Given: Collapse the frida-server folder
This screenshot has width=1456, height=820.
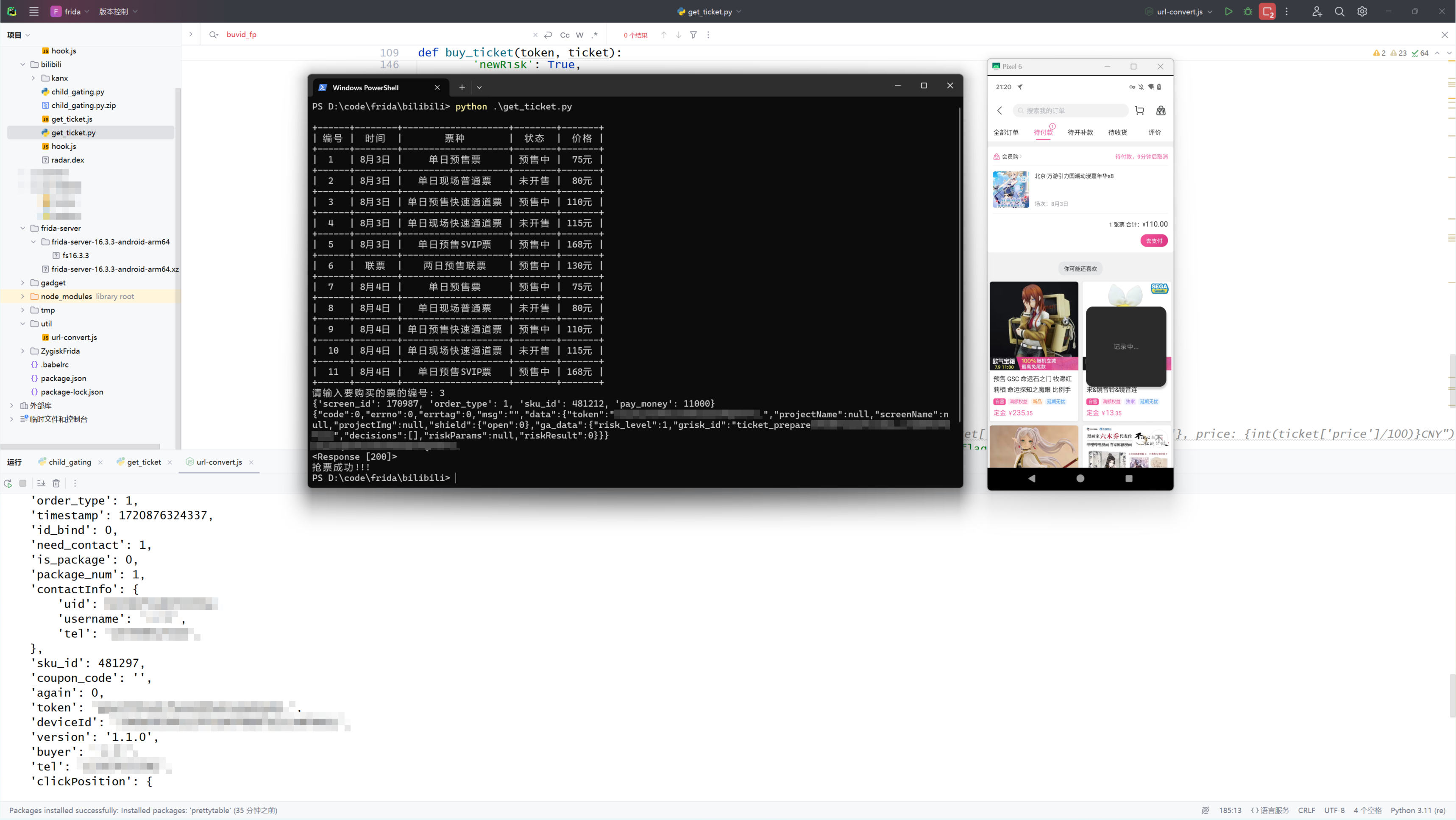Looking at the screenshot, I should coord(22,228).
